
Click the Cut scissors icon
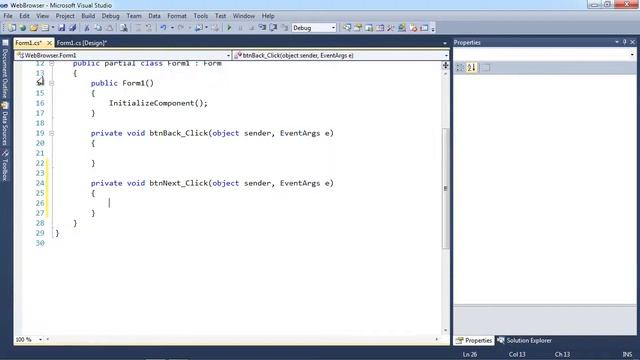(87, 28)
